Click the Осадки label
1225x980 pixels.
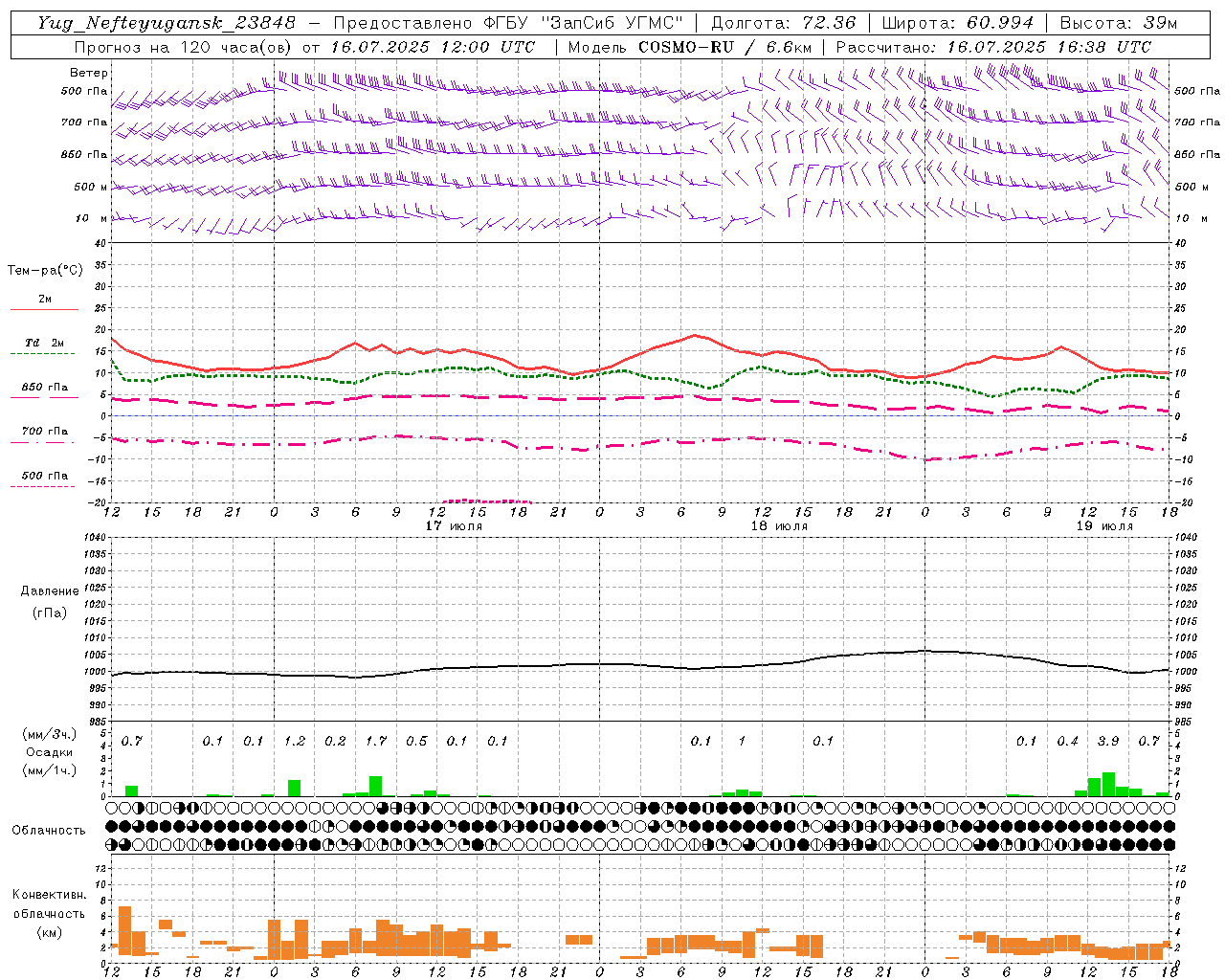[49, 752]
